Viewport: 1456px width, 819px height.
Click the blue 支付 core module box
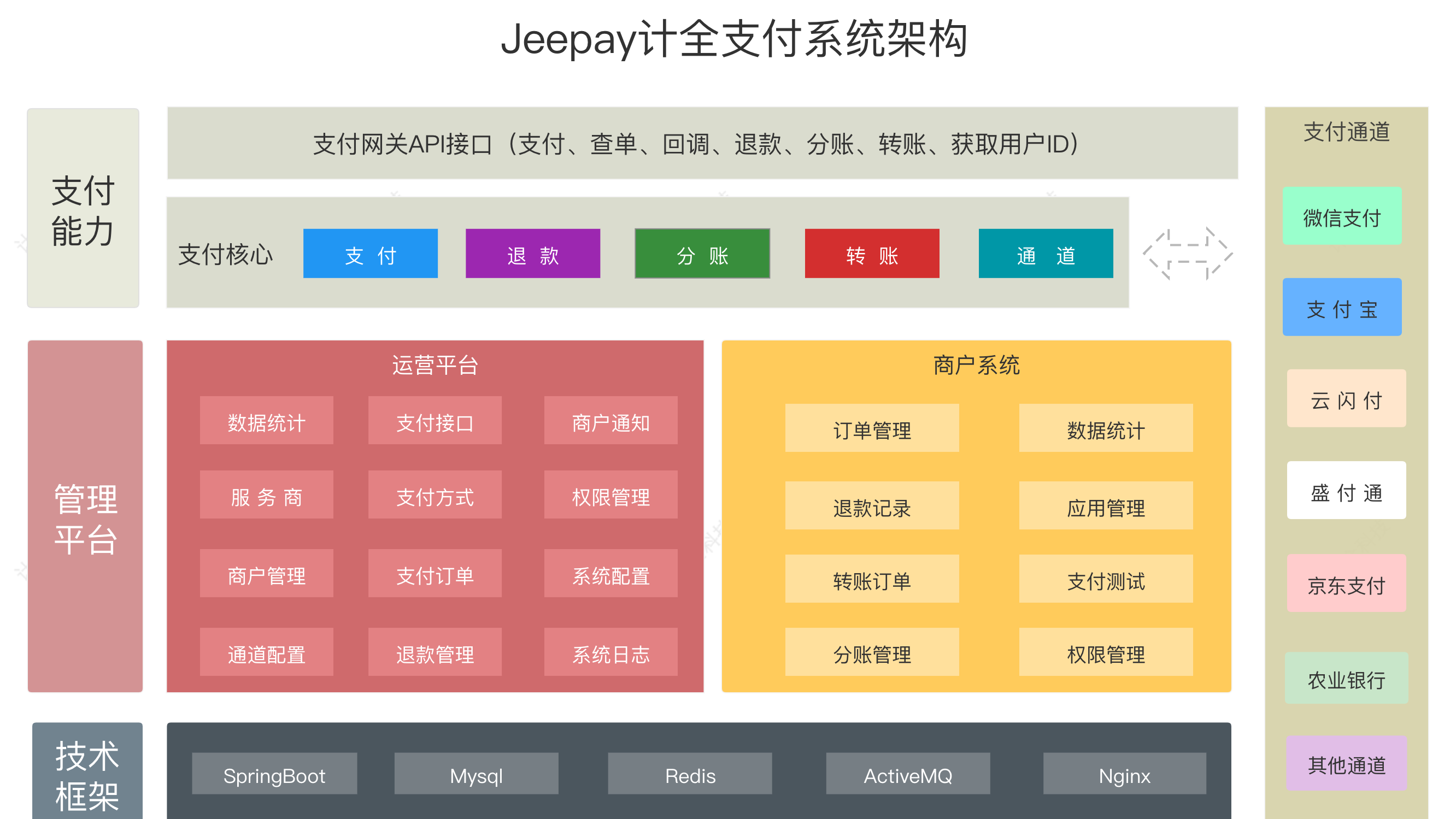pos(370,253)
